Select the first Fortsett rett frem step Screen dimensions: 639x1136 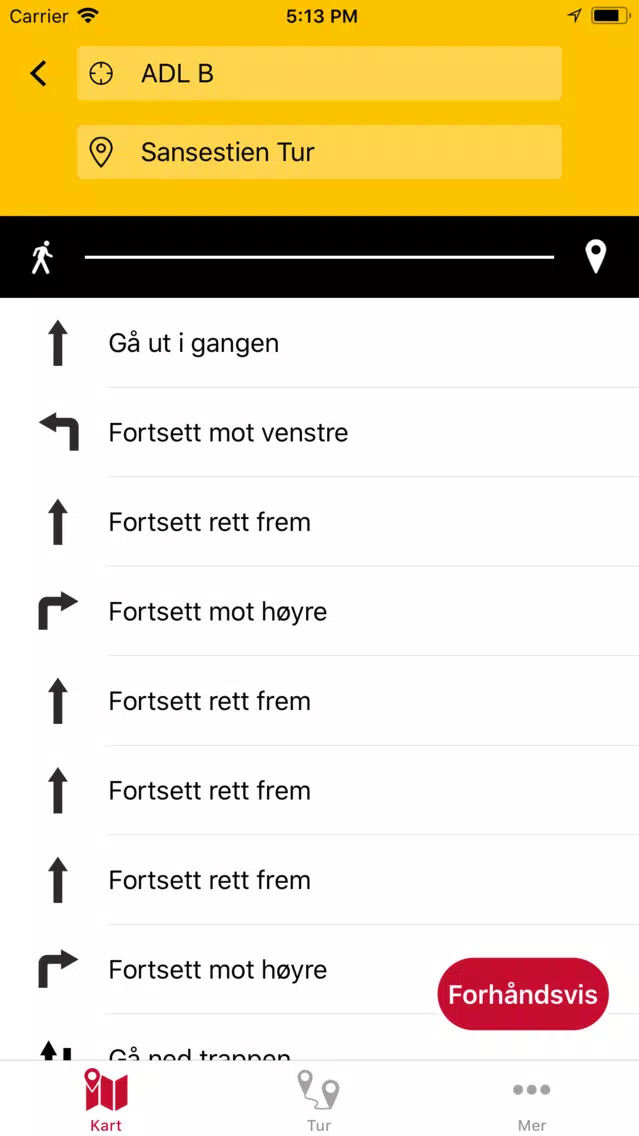coord(320,522)
